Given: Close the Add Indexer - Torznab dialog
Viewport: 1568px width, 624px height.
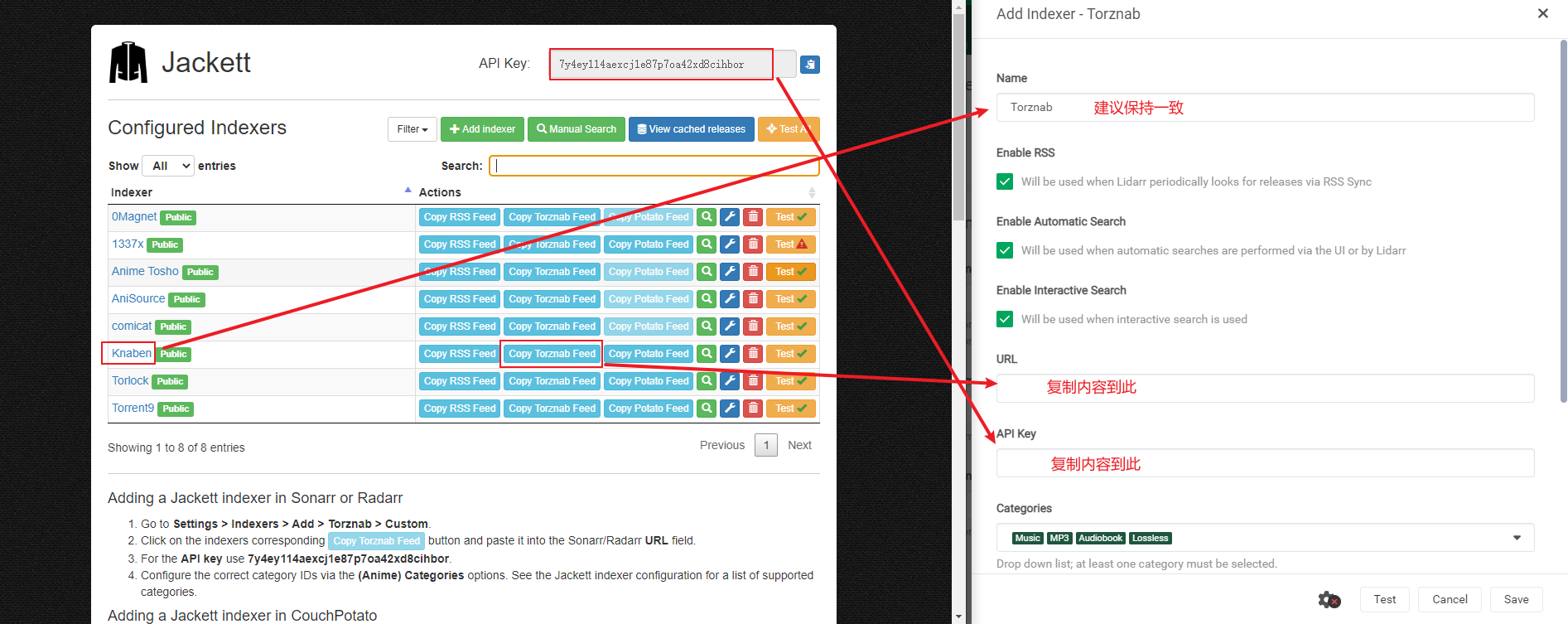Looking at the screenshot, I should coord(1543,13).
